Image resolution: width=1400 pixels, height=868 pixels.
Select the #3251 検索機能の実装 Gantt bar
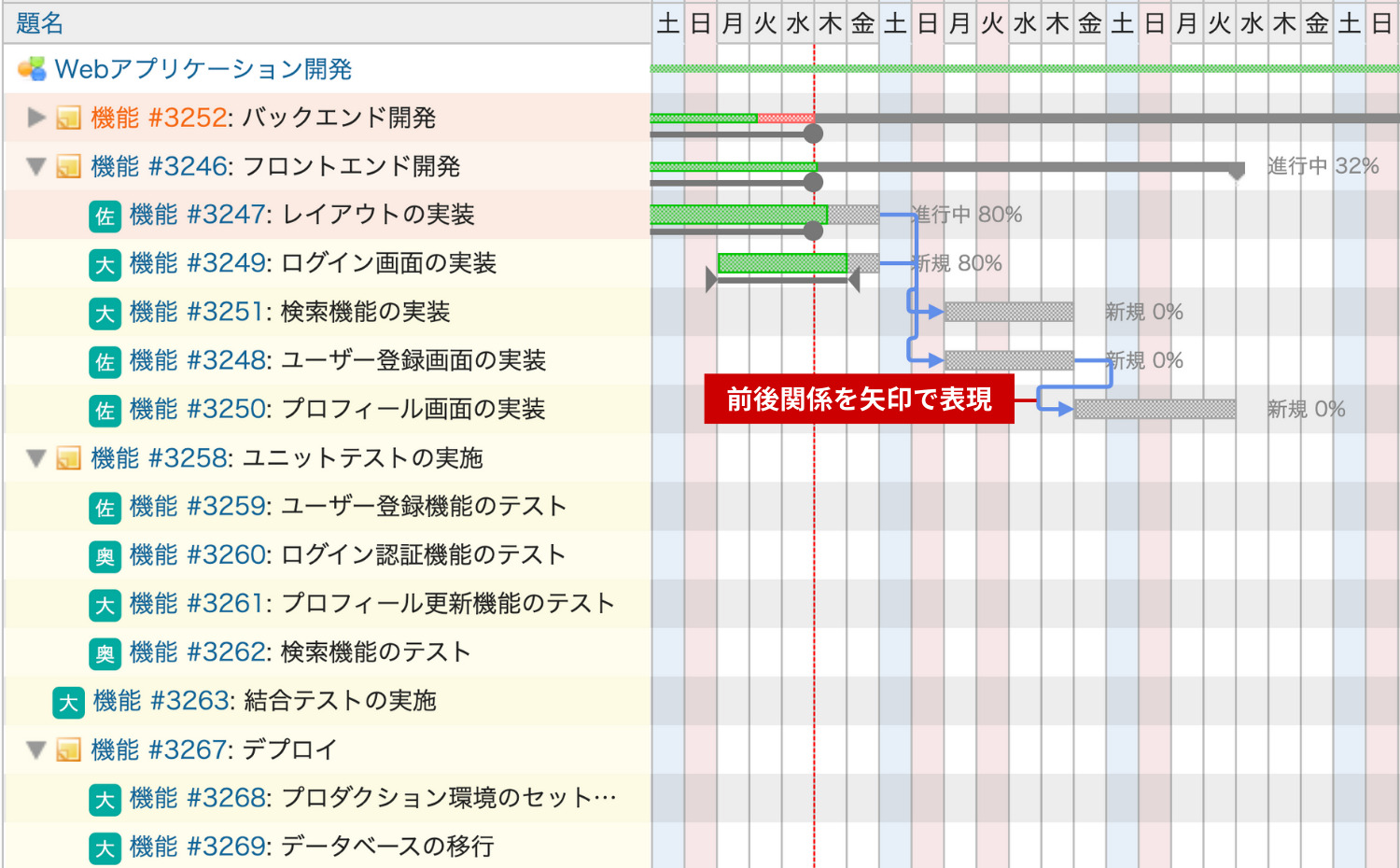pos(1009,312)
